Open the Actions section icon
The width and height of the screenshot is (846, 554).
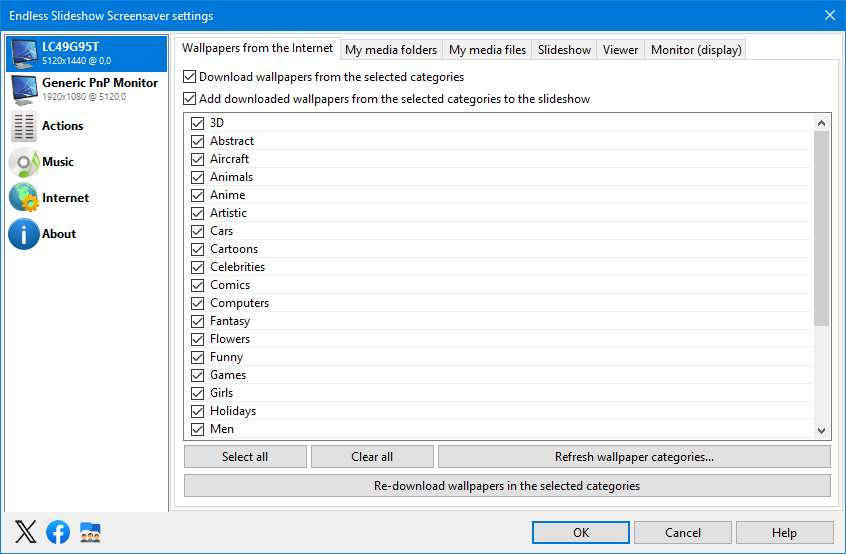pos(24,126)
